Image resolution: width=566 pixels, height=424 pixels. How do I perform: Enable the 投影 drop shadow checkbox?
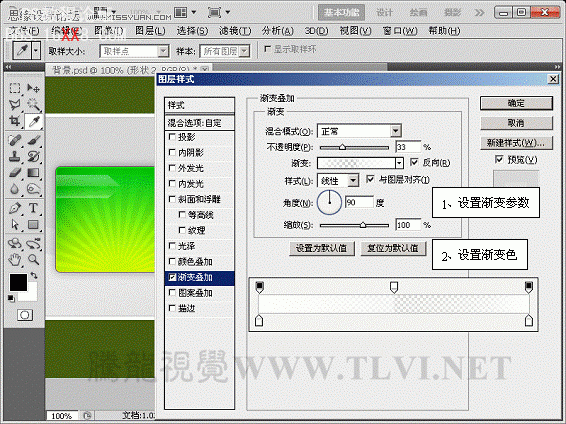tap(172, 137)
